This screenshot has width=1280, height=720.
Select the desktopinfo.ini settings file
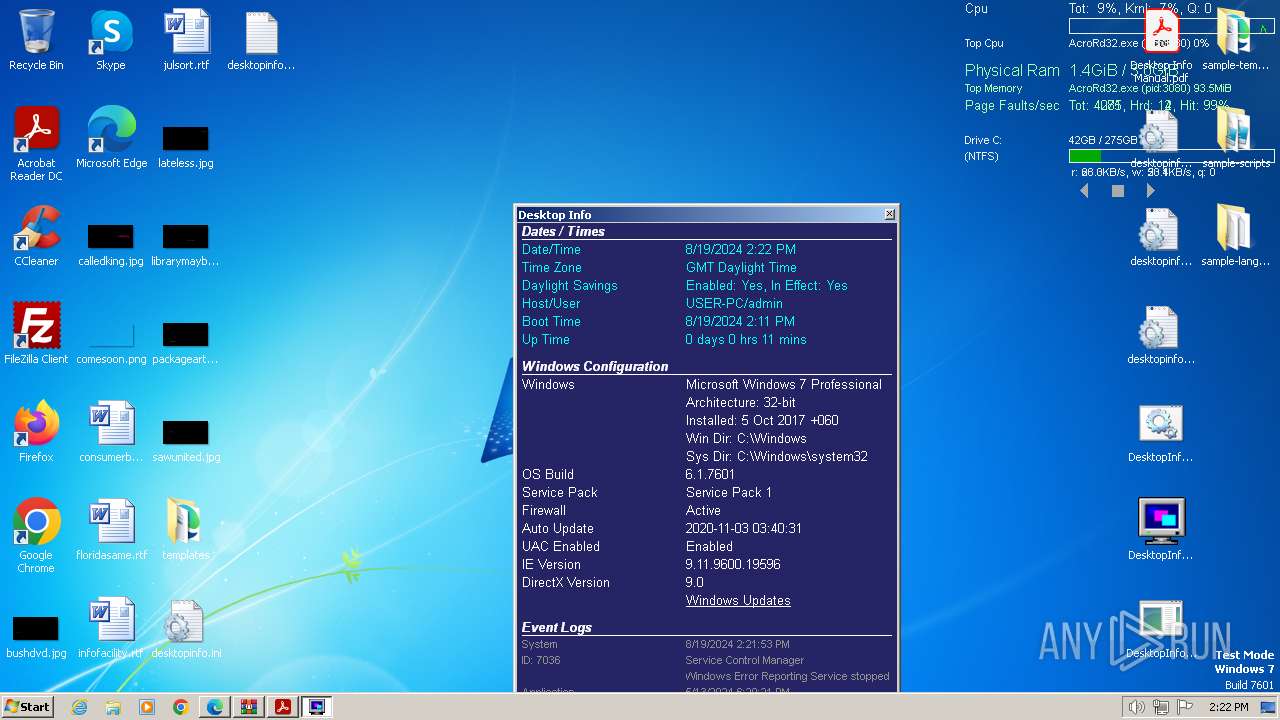(186, 627)
